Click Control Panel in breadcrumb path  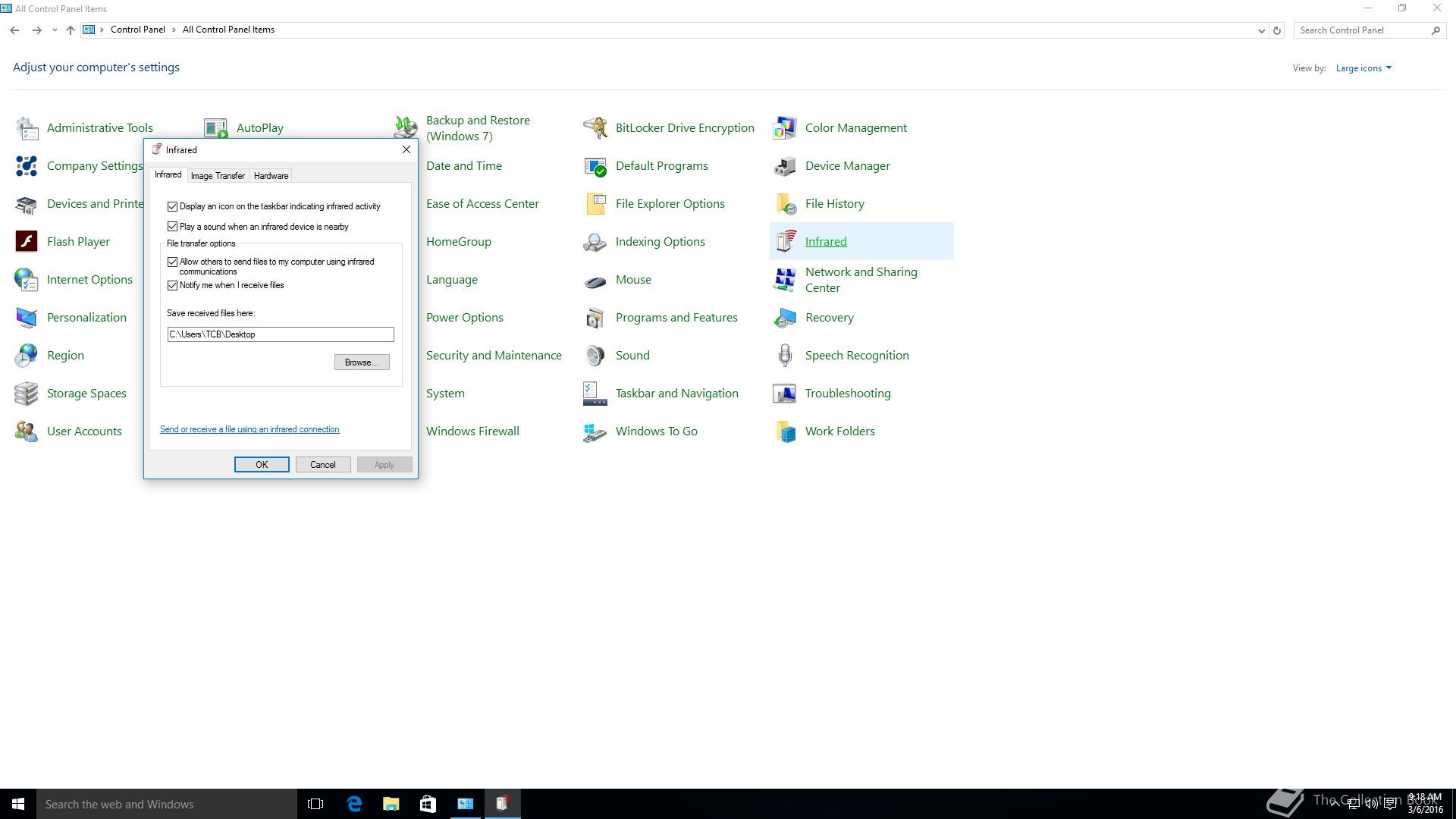pos(138,30)
